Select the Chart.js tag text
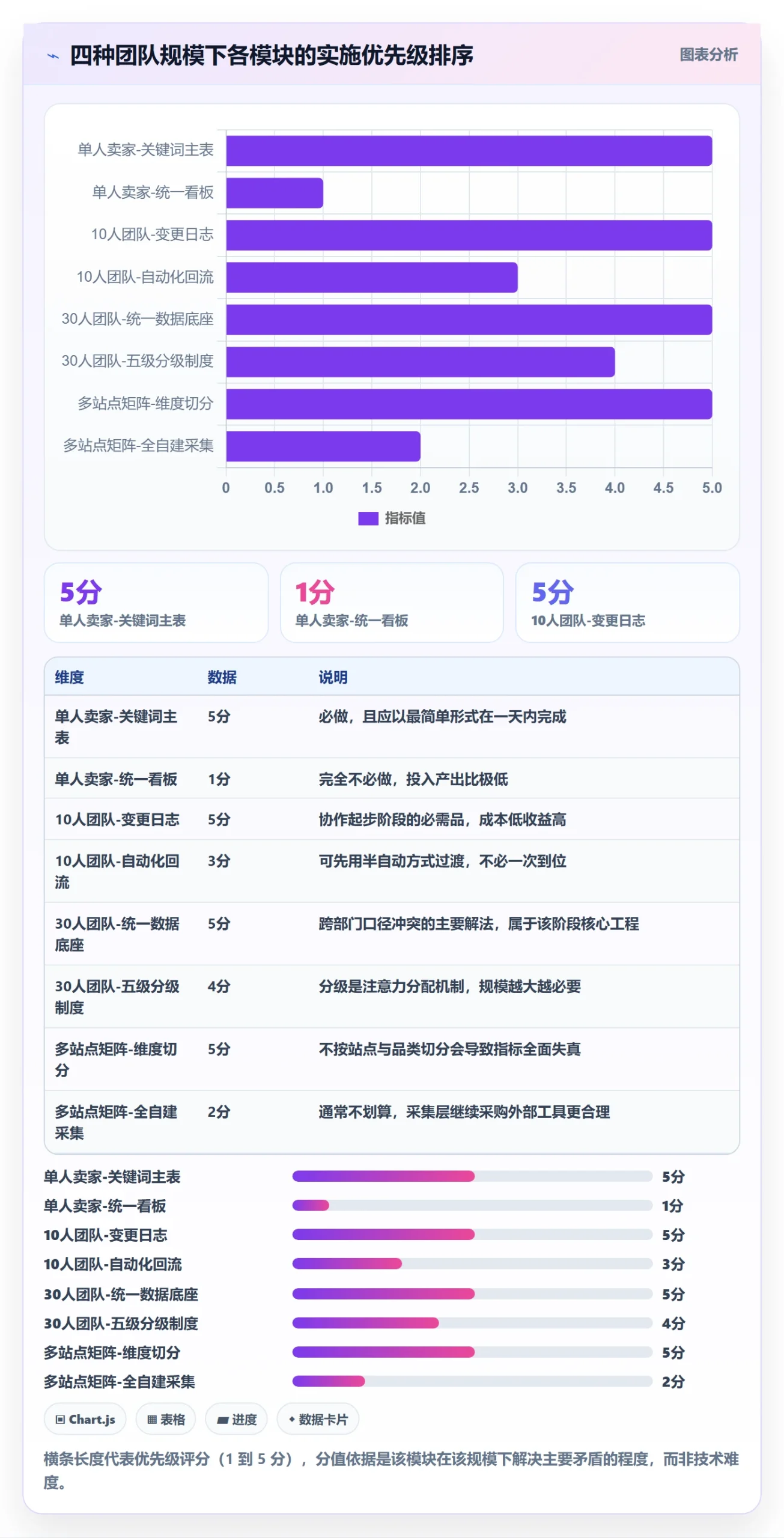This screenshot has height=1538, width=784. click(92, 1420)
